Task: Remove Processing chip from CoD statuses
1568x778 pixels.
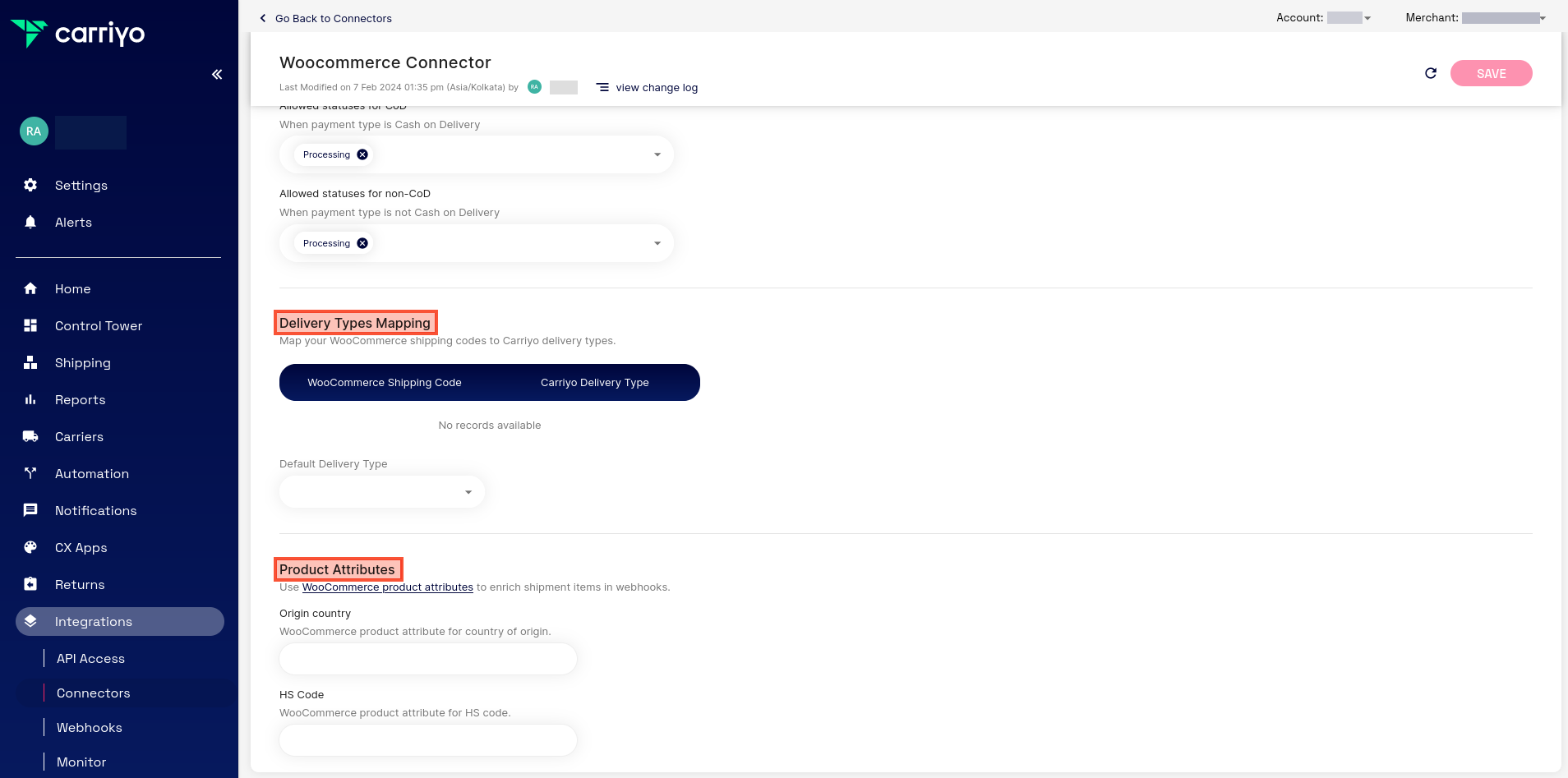Action: (362, 154)
